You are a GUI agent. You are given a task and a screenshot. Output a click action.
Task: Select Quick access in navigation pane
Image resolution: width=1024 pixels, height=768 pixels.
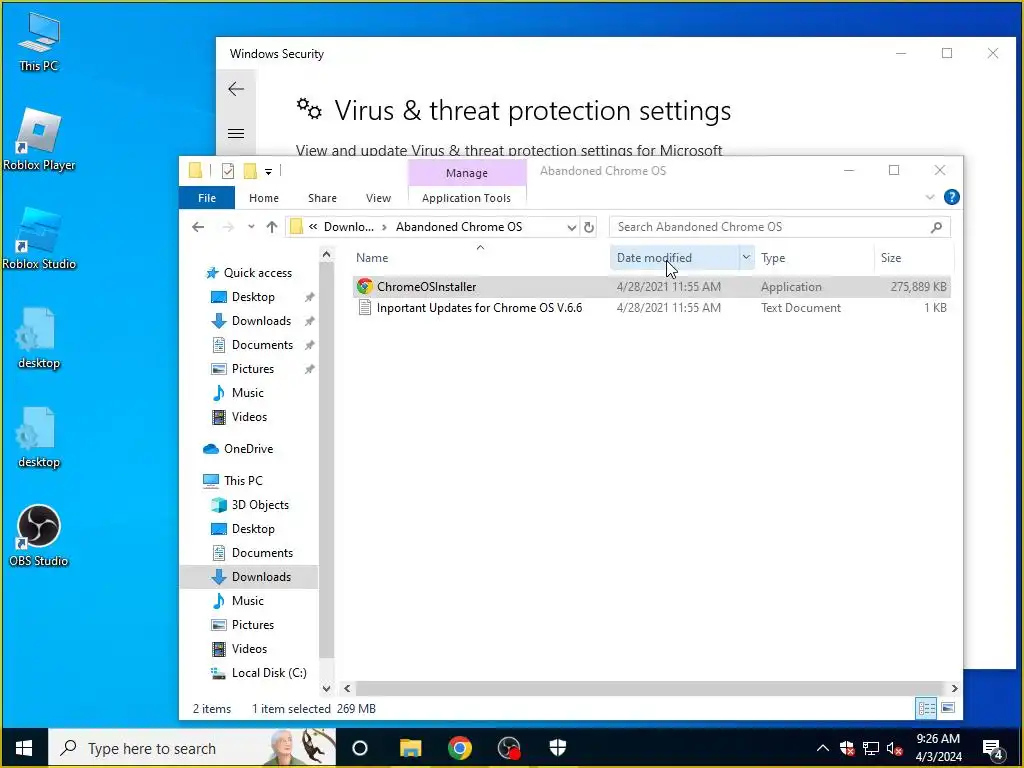(x=257, y=273)
